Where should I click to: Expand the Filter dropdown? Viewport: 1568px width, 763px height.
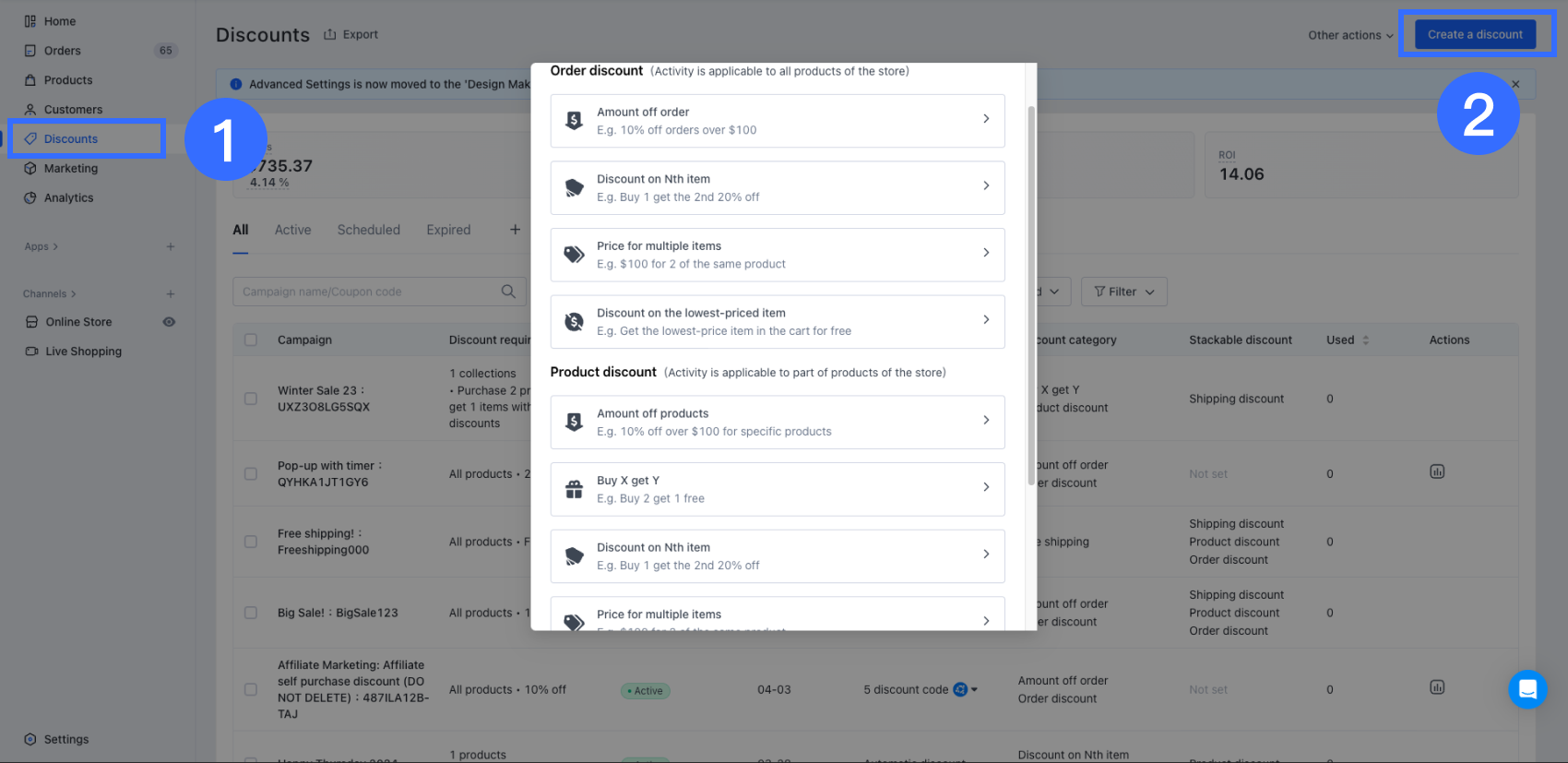1123,292
